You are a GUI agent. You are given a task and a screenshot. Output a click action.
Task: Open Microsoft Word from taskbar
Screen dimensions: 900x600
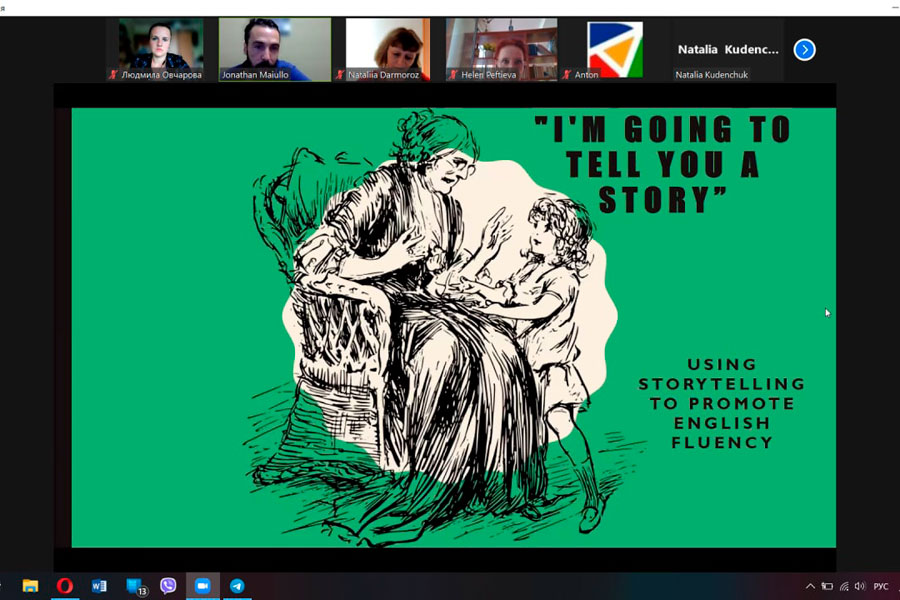coord(99,586)
